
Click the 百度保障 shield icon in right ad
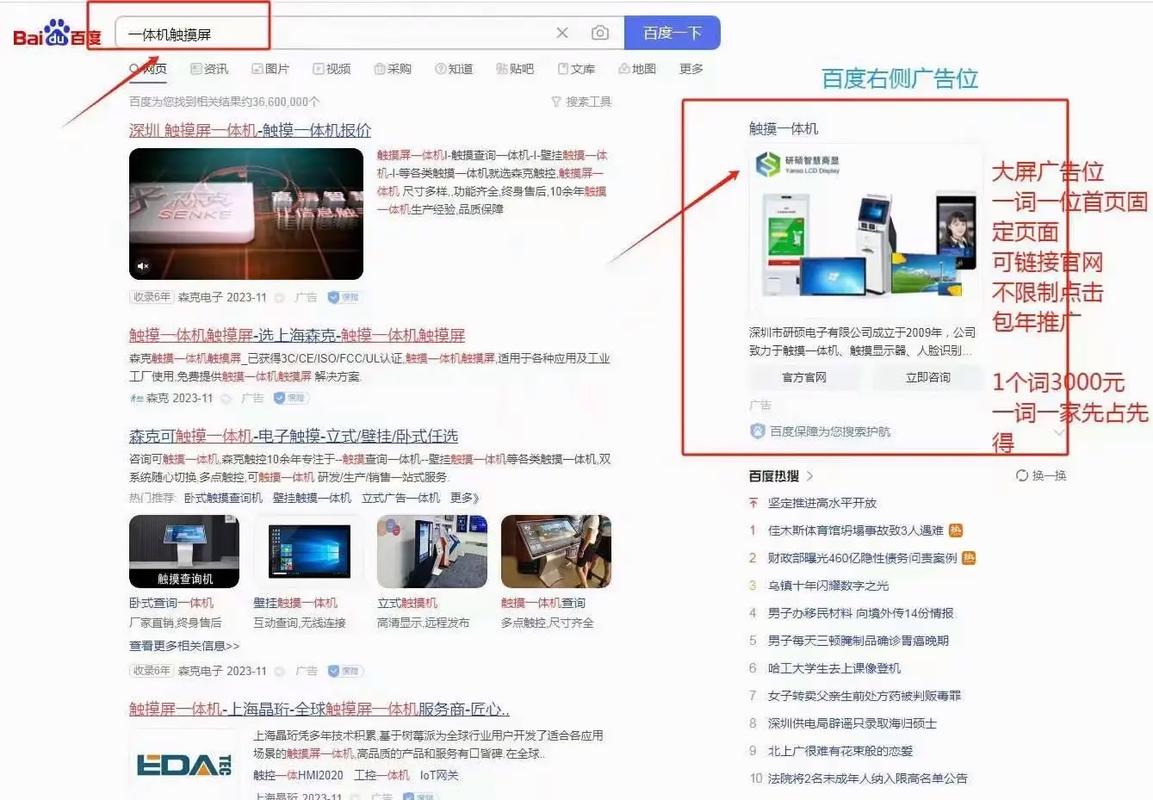pos(757,431)
